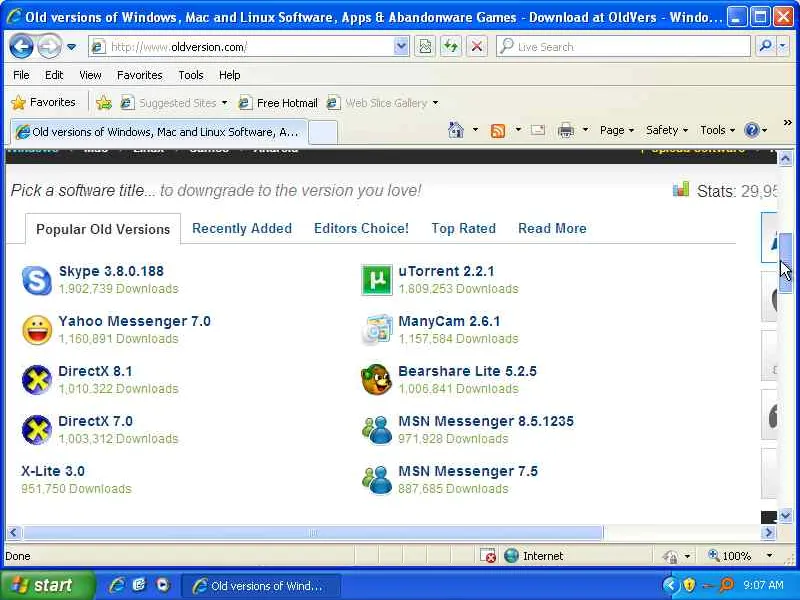The height and width of the screenshot is (600, 800).
Task: Expand the address bar history dropdown
Action: click(402, 47)
